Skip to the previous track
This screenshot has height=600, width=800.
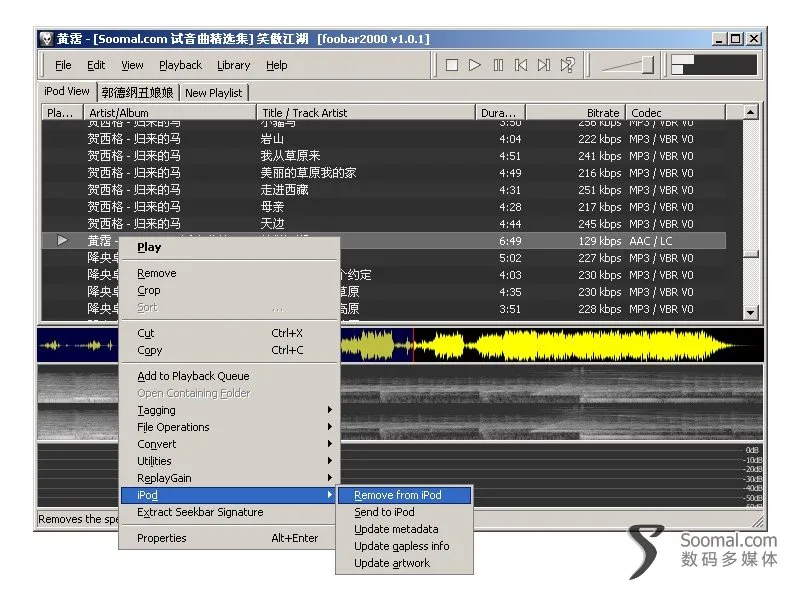point(521,65)
